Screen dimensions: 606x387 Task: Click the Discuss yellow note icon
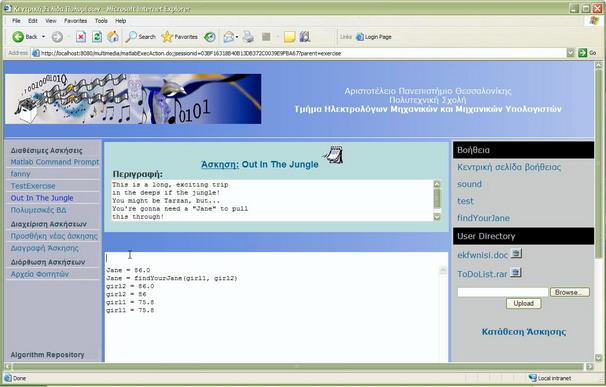289,37
